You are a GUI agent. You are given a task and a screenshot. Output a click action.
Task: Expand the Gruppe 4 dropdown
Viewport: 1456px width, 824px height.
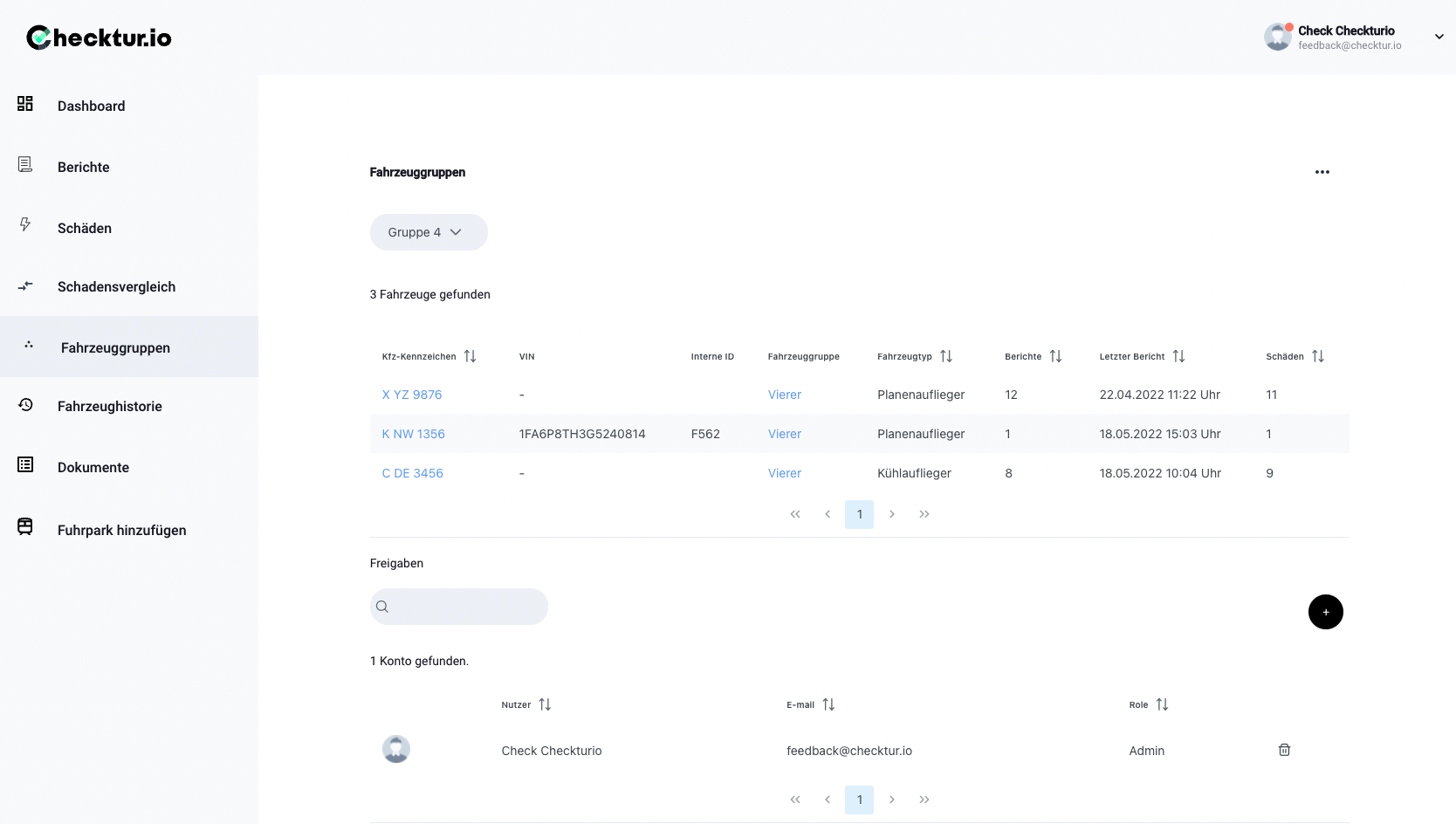tap(429, 232)
